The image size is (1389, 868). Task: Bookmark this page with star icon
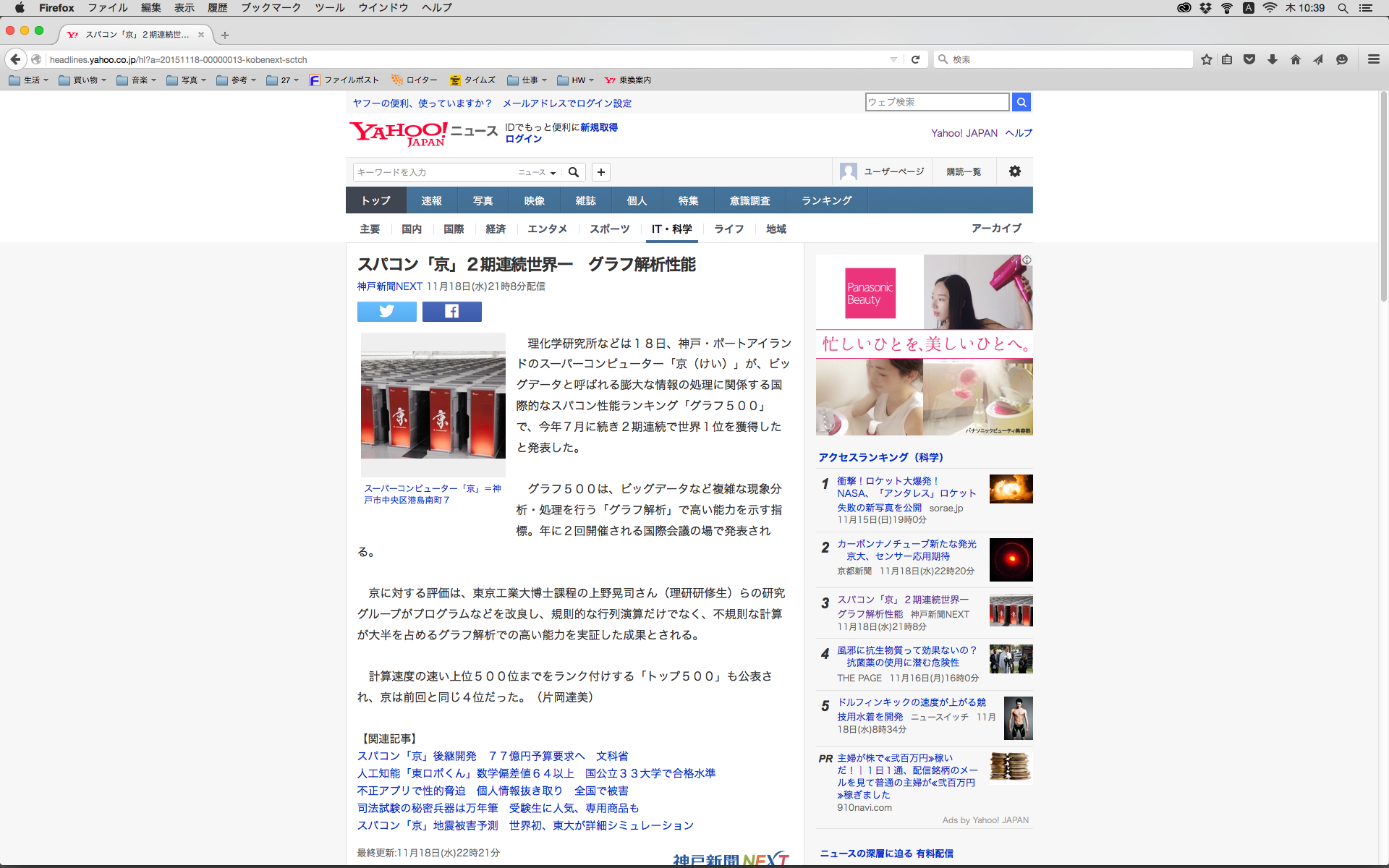pos(1206,59)
